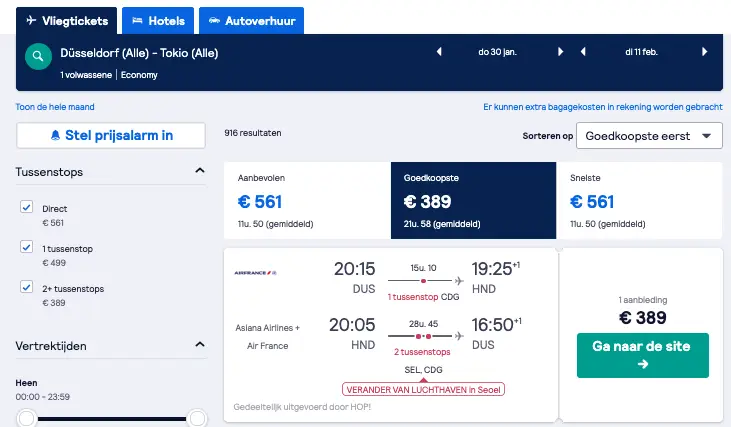Collapse the Tussenstops filter section
This screenshot has height=427, width=731.
[200, 171]
